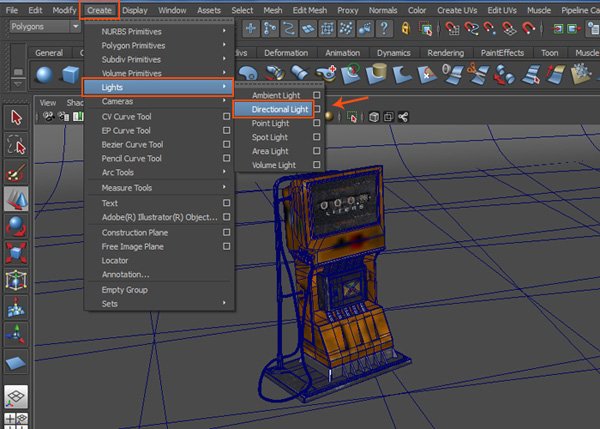Expand the Volume Primitives submenu

[158, 73]
